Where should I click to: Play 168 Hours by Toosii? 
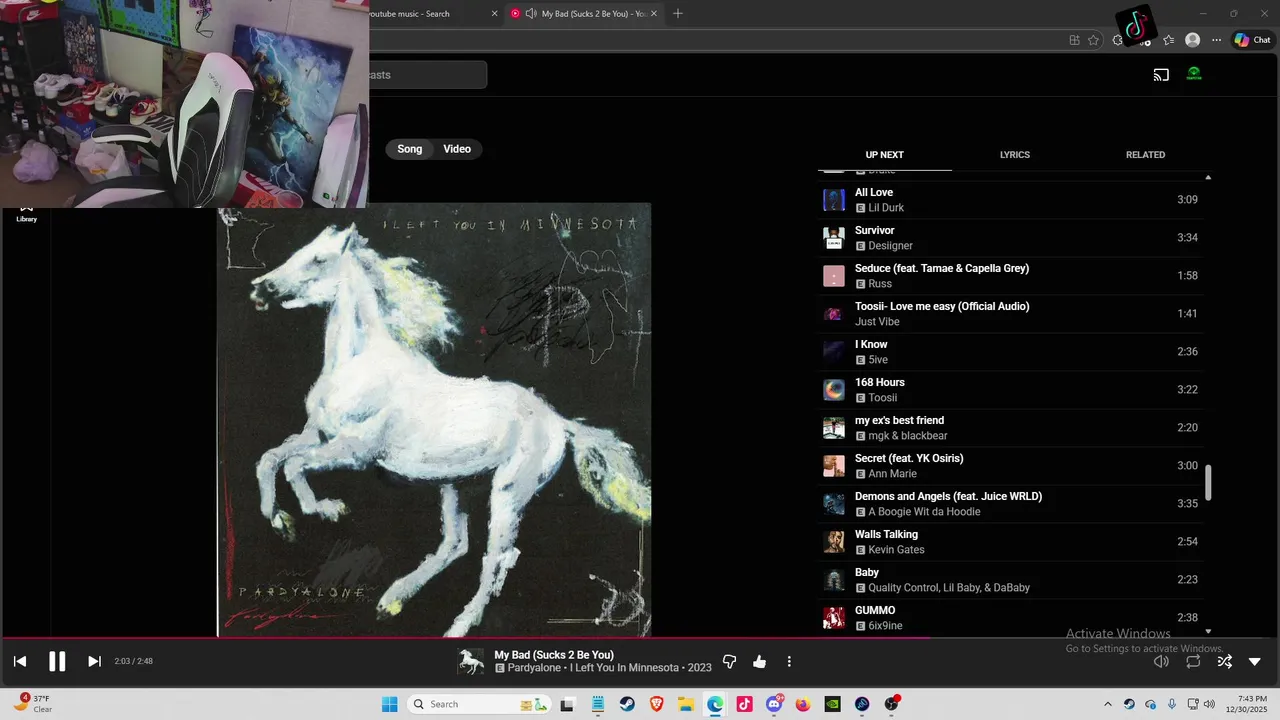tap(1010, 390)
